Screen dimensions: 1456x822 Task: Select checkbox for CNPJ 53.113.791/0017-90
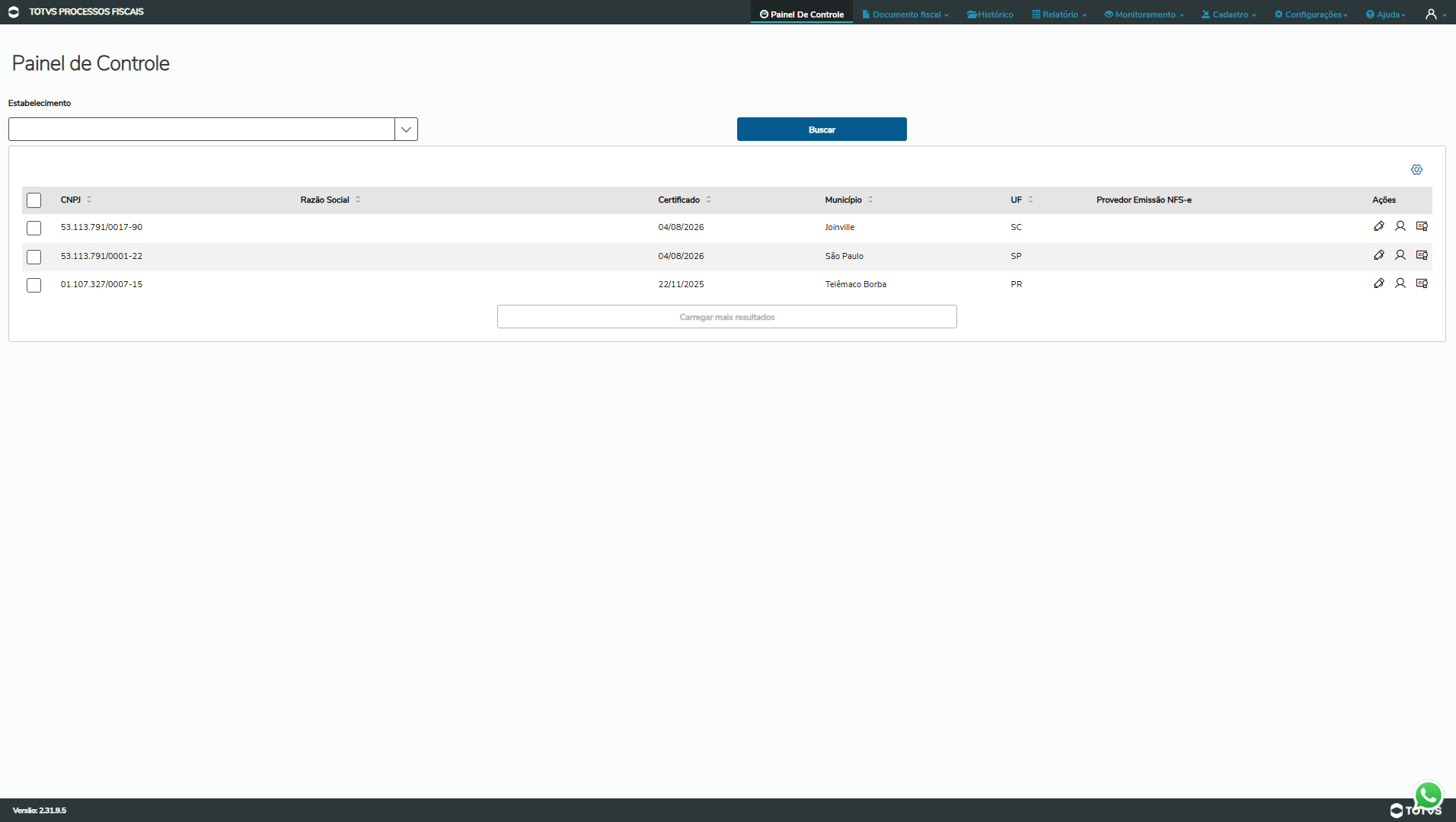(x=34, y=228)
